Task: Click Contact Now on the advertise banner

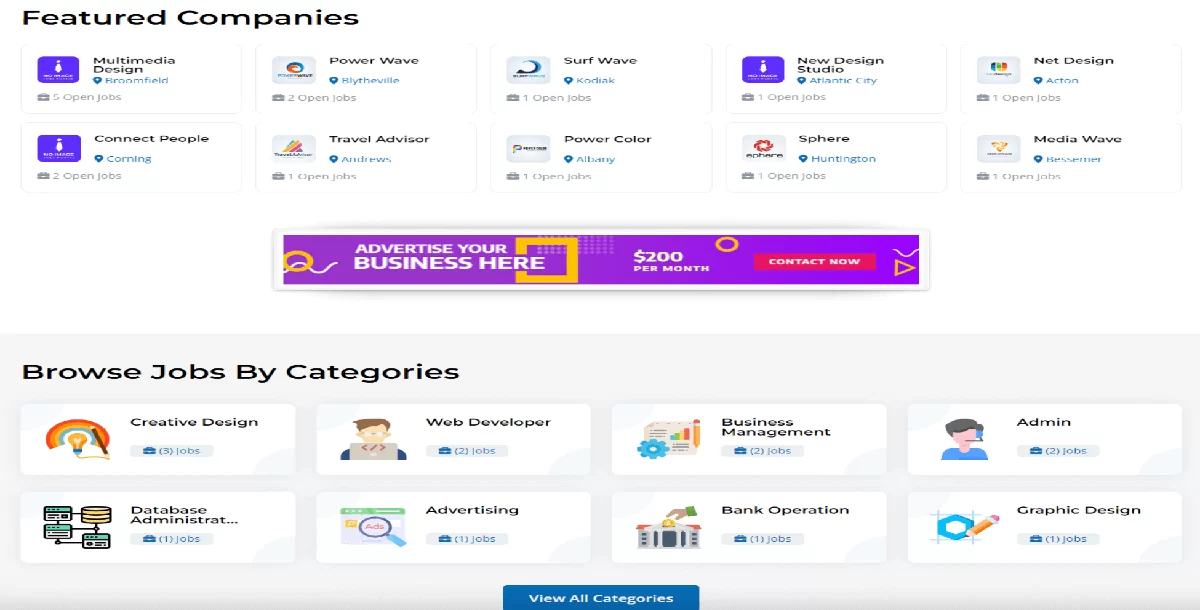Action: [x=814, y=262]
